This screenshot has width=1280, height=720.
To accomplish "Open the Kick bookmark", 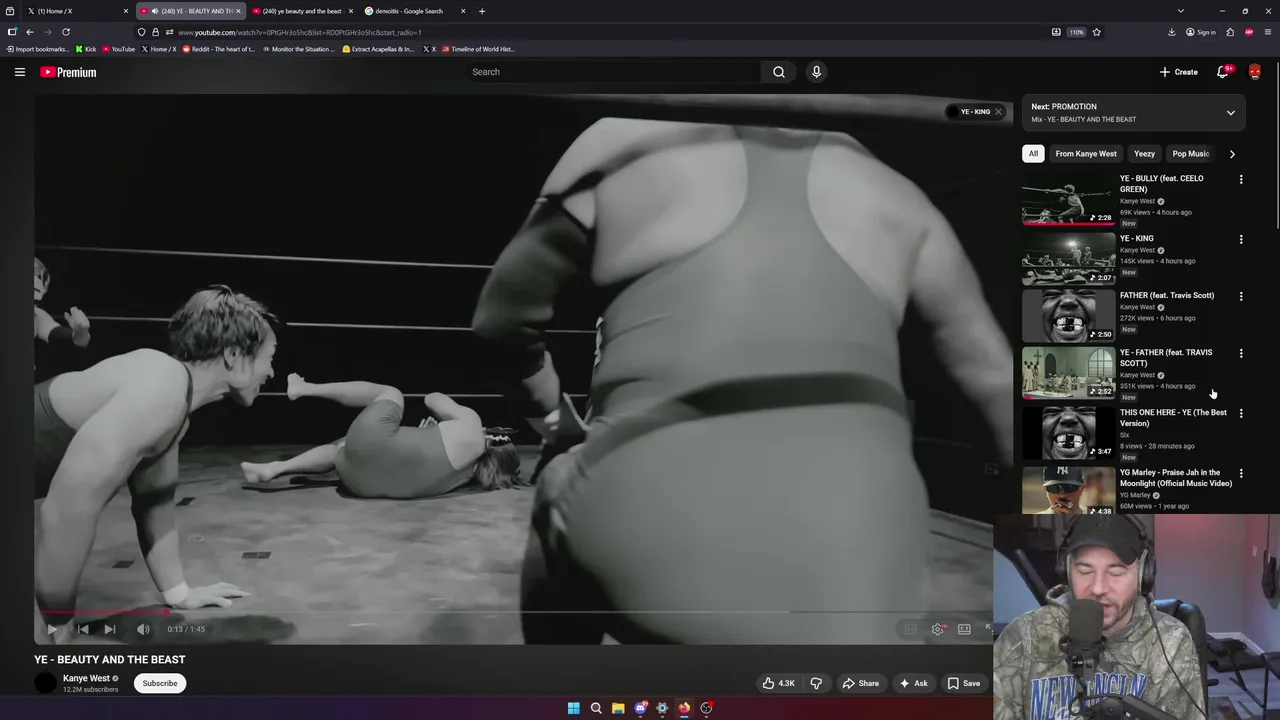I will pos(86,49).
